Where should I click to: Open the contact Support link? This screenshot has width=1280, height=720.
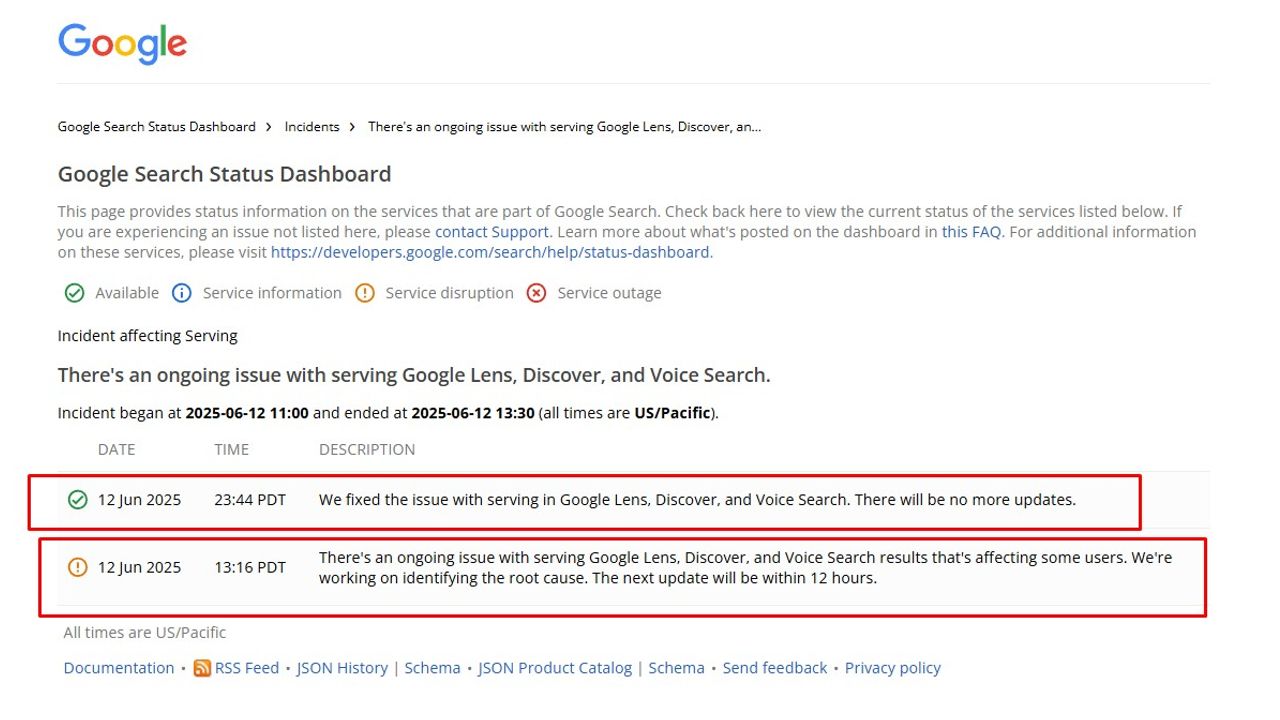coord(491,232)
